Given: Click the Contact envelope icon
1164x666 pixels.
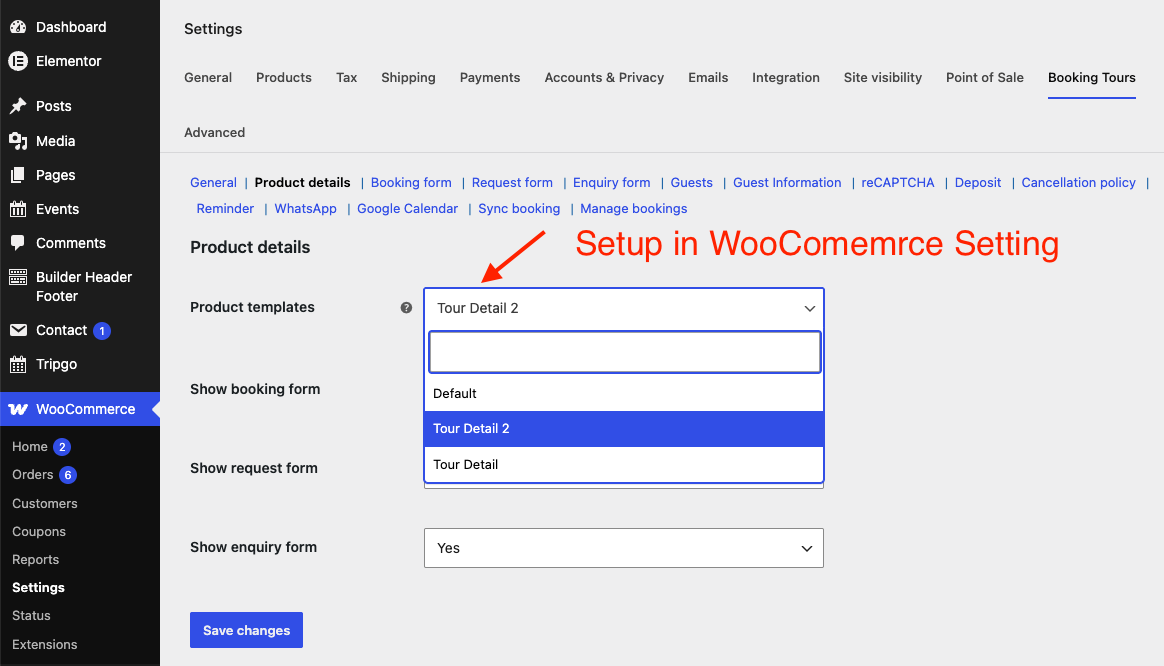Looking at the screenshot, I should 18,330.
